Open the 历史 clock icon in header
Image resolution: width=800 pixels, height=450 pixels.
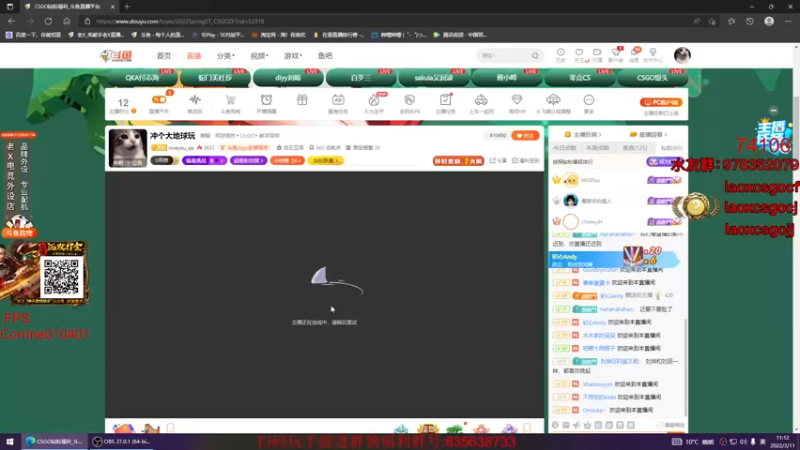coord(561,53)
